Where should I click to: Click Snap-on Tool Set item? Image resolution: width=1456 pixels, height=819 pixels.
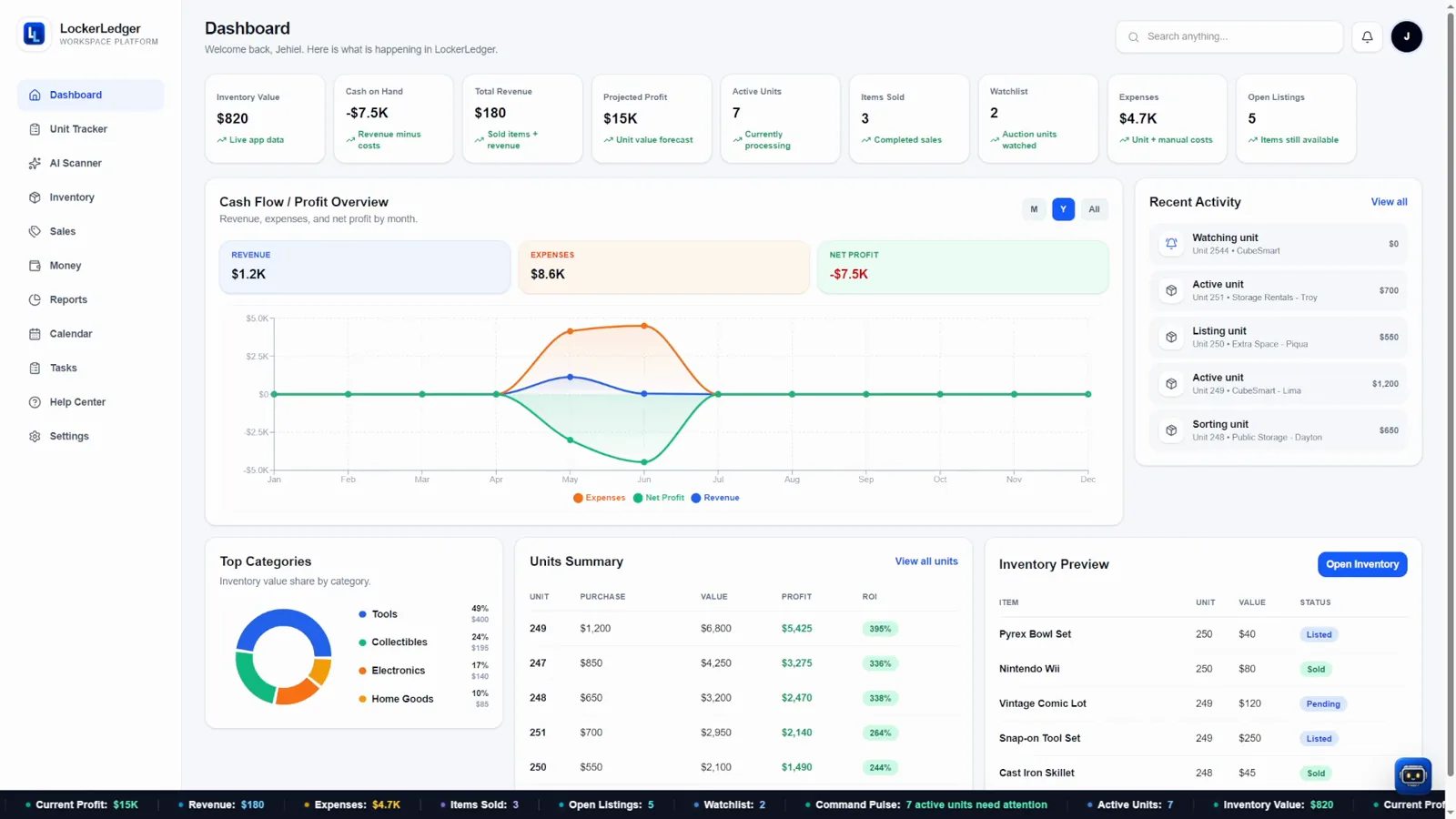pyautogui.click(x=1039, y=738)
